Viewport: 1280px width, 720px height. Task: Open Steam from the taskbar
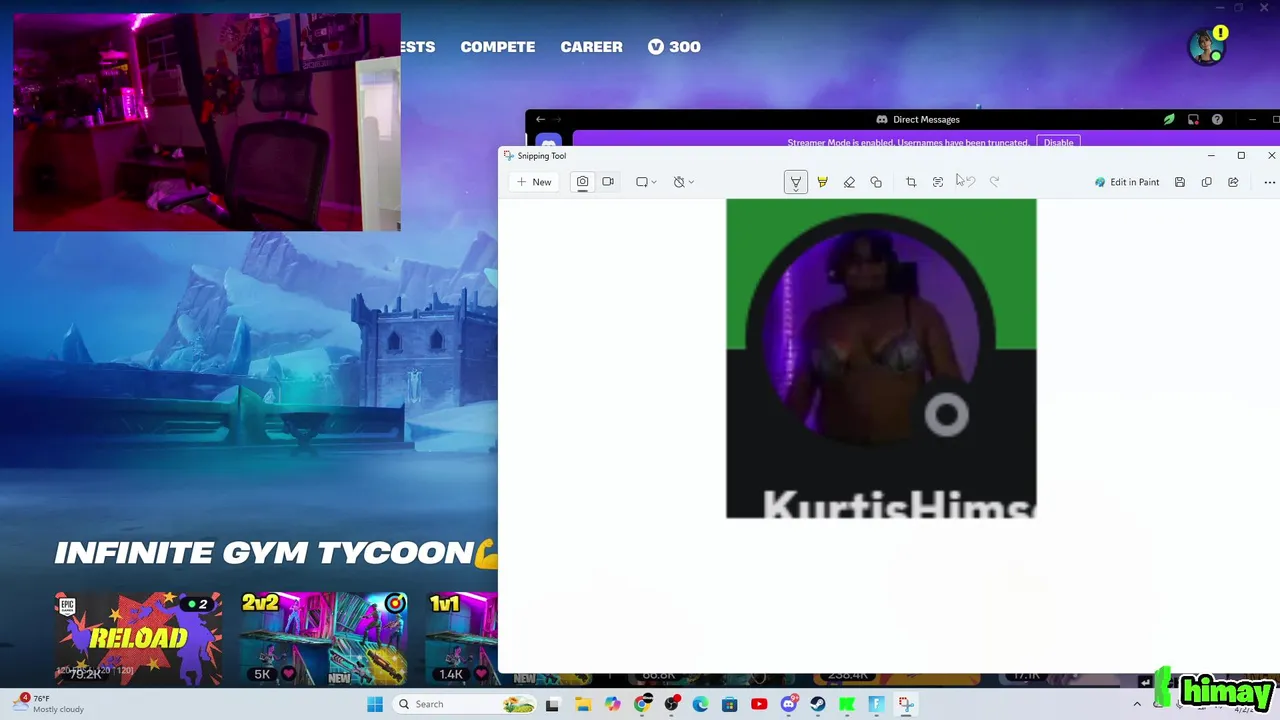click(x=818, y=704)
